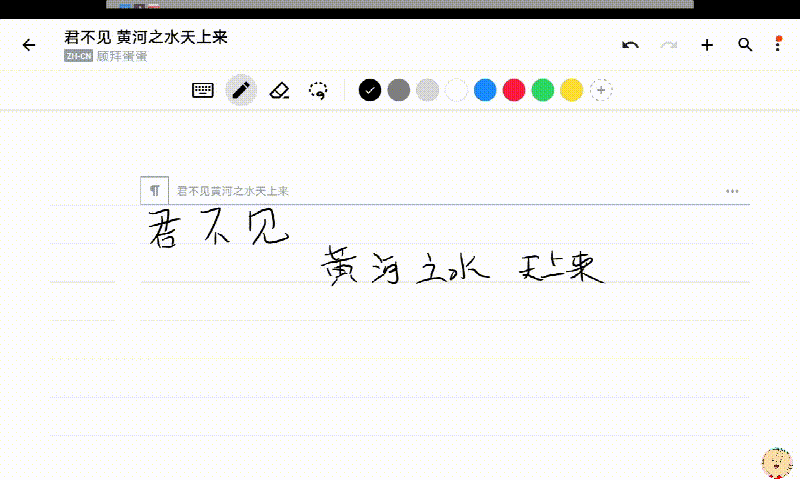Screen dimensions: 800x480
Task: Choose the black ink color
Action: (x=370, y=90)
